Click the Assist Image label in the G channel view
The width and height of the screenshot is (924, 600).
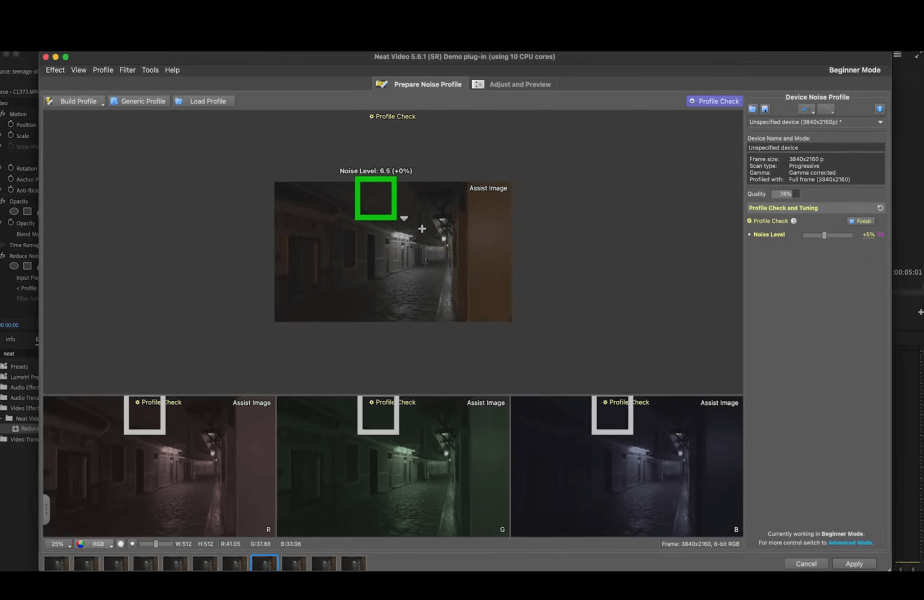(x=486, y=403)
